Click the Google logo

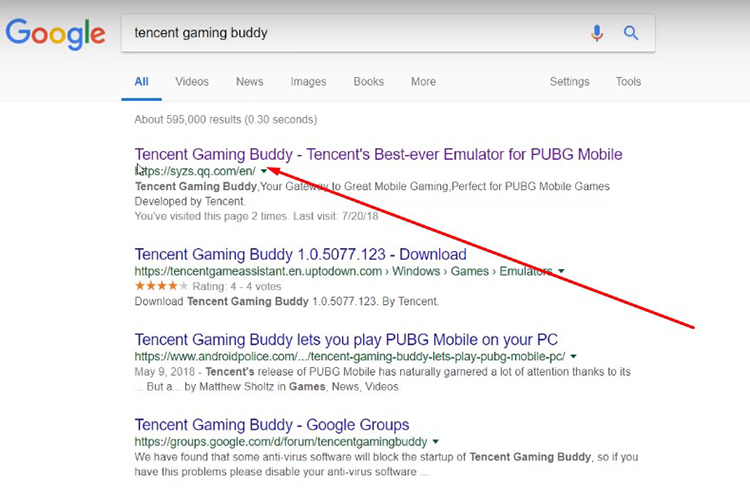point(55,34)
